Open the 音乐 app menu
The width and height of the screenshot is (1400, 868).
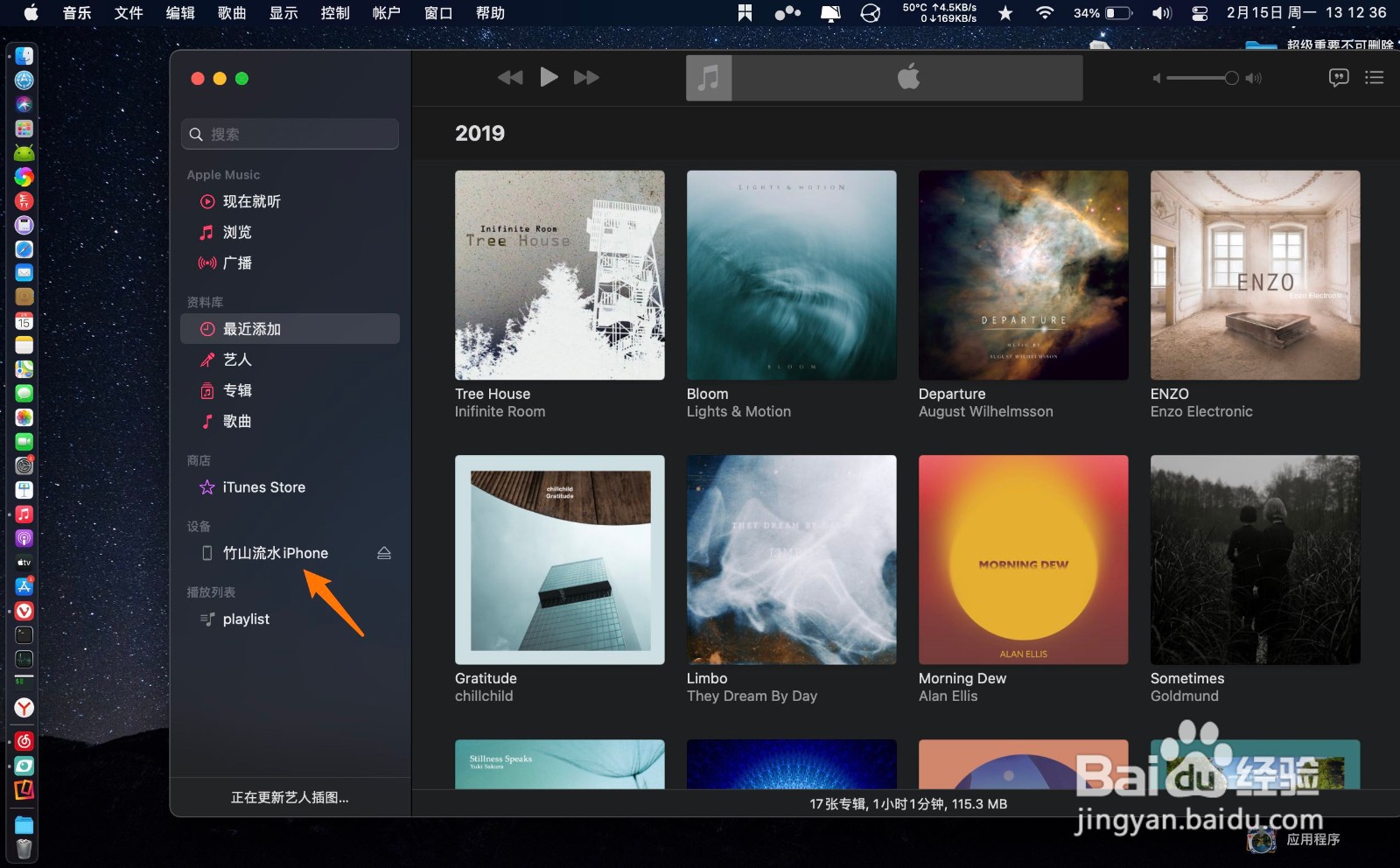[77, 13]
